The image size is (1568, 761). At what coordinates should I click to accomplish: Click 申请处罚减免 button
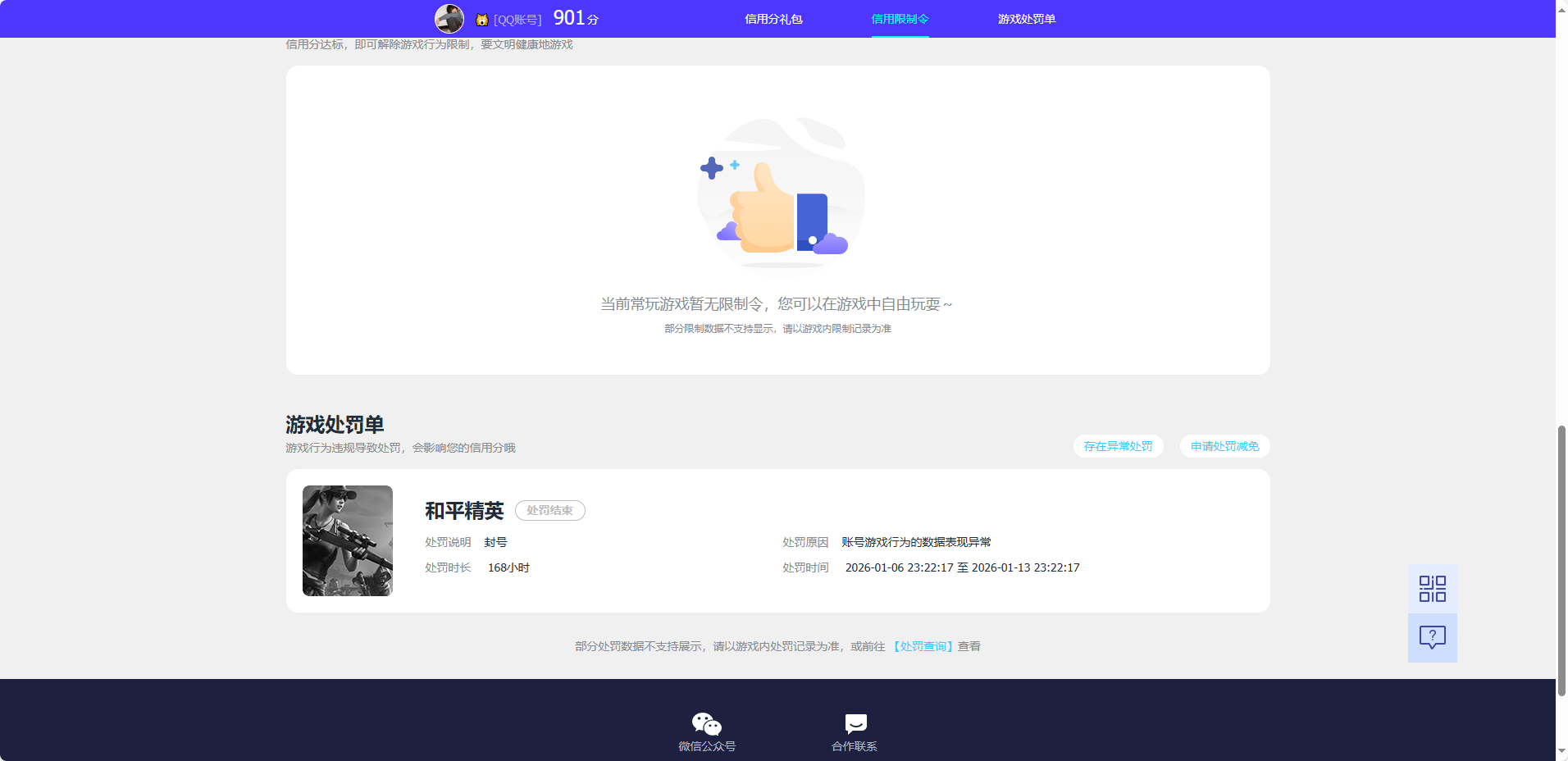coord(1225,446)
